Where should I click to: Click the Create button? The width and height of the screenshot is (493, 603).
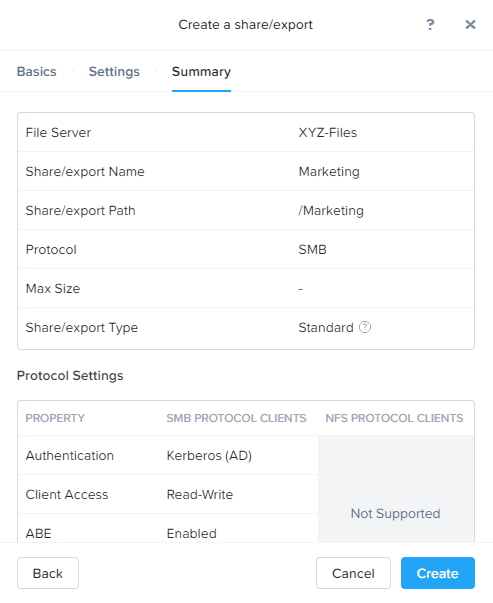pos(438,573)
